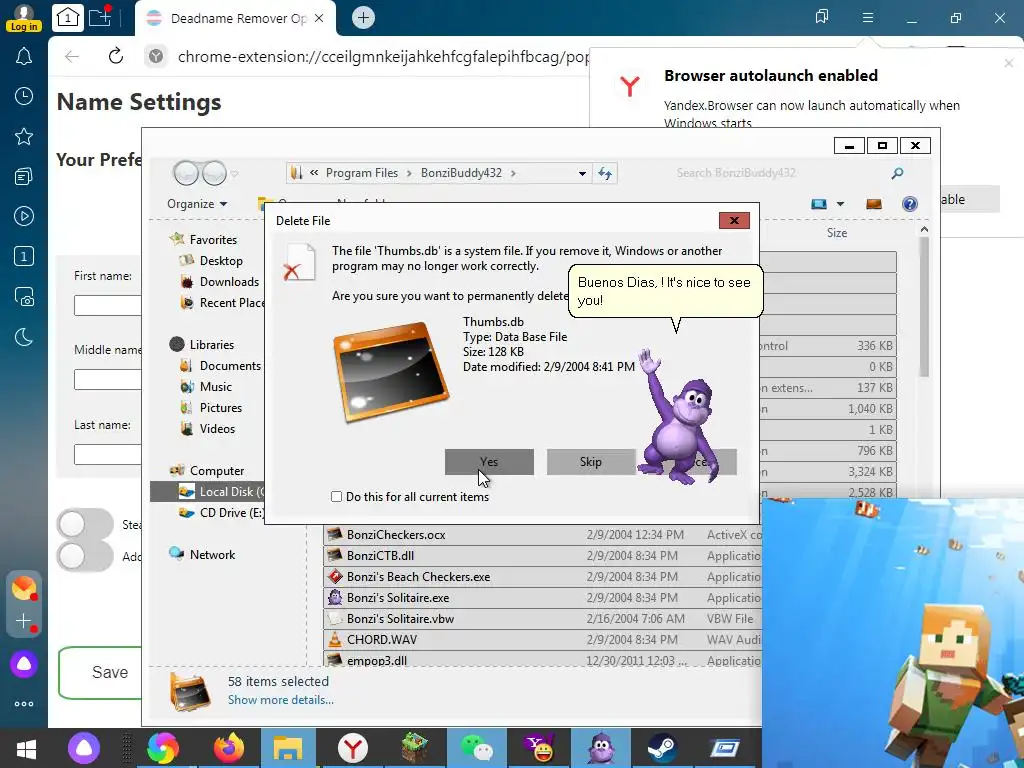Click the Log in profile icon
Screen dimensions: 1024x768
pos(24,17)
